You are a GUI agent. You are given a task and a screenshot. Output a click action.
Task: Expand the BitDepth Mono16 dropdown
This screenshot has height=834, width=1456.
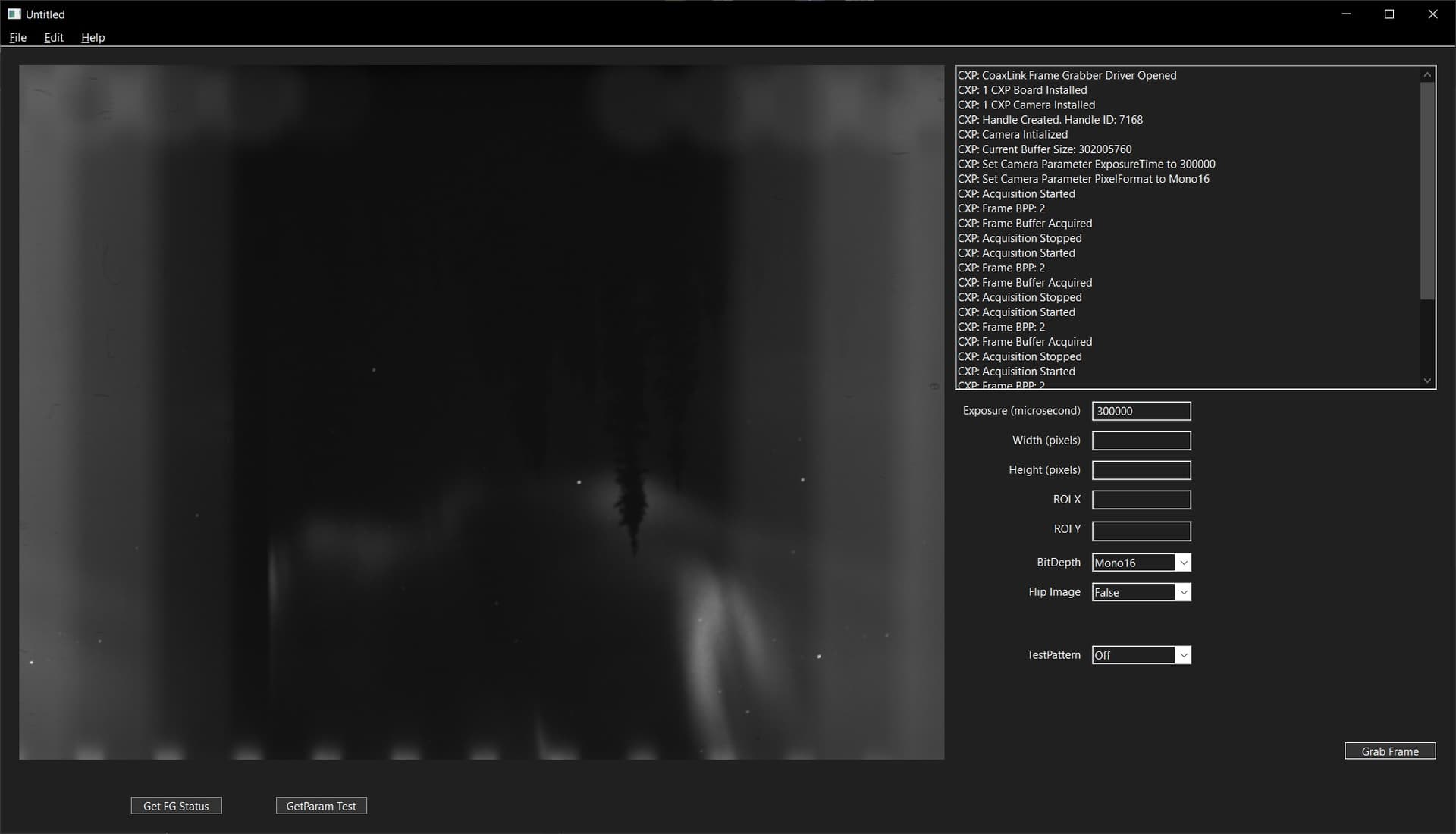click(1183, 563)
